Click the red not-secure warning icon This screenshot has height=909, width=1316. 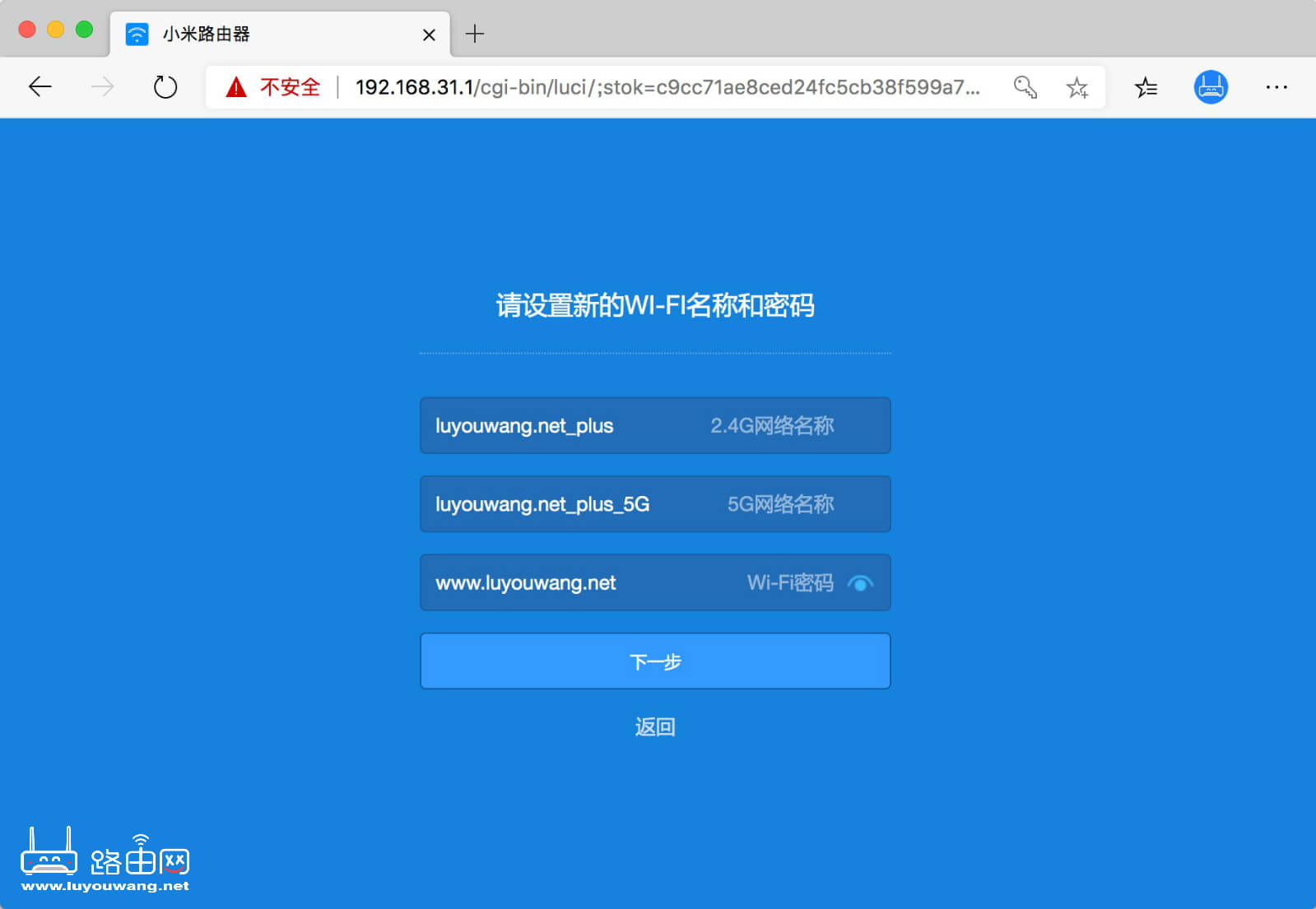[x=236, y=87]
